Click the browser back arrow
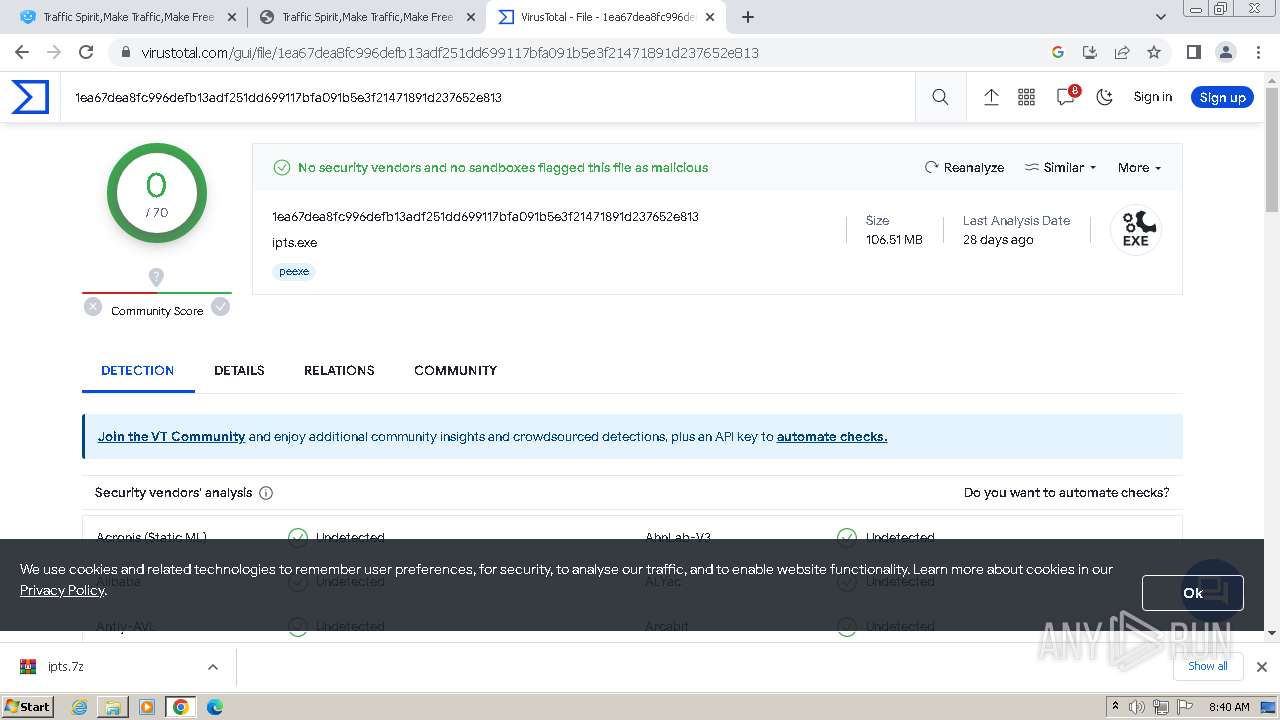 pyautogui.click(x=22, y=52)
